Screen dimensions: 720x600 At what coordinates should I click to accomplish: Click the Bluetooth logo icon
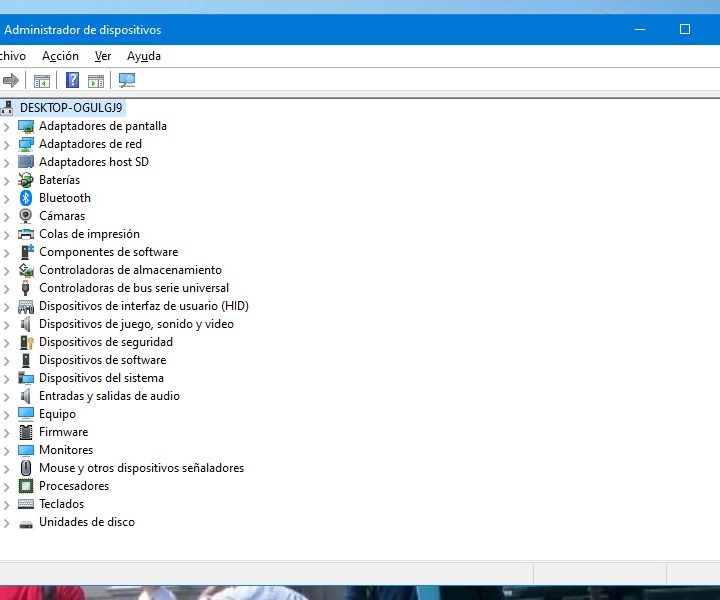click(26, 198)
